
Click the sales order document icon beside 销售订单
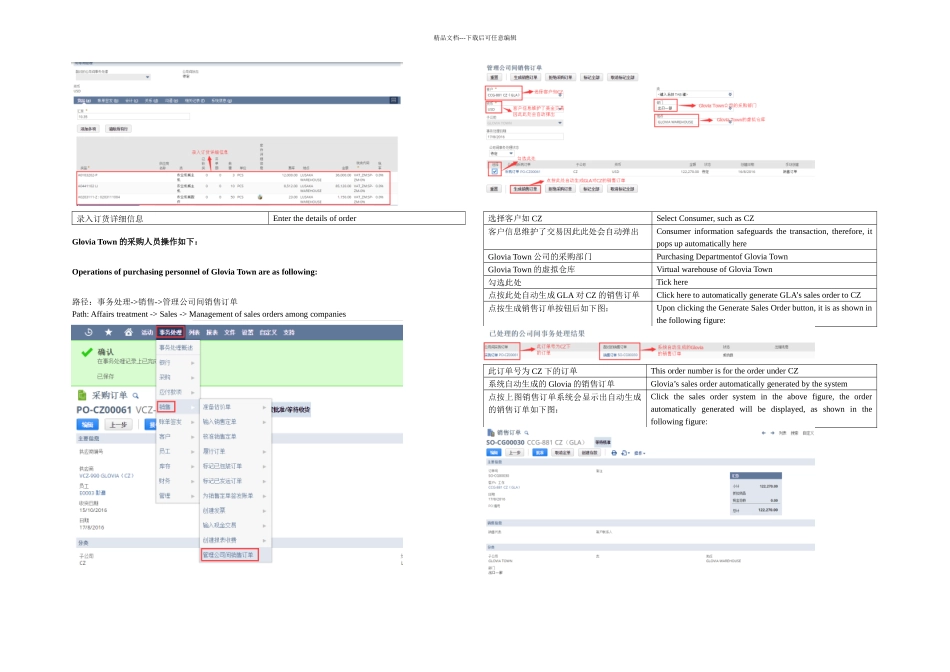491,433
